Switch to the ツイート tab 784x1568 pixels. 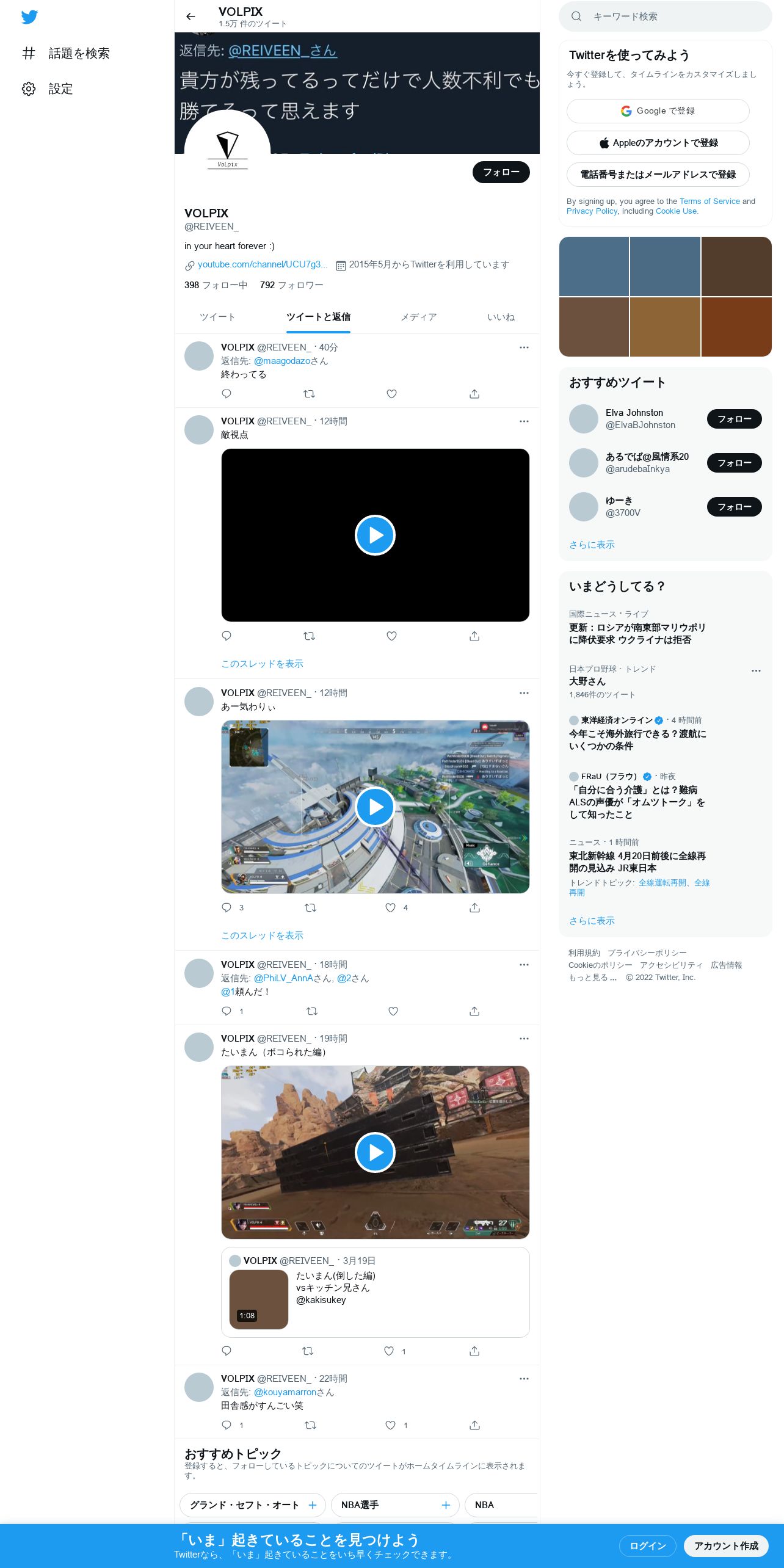tap(217, 317)
